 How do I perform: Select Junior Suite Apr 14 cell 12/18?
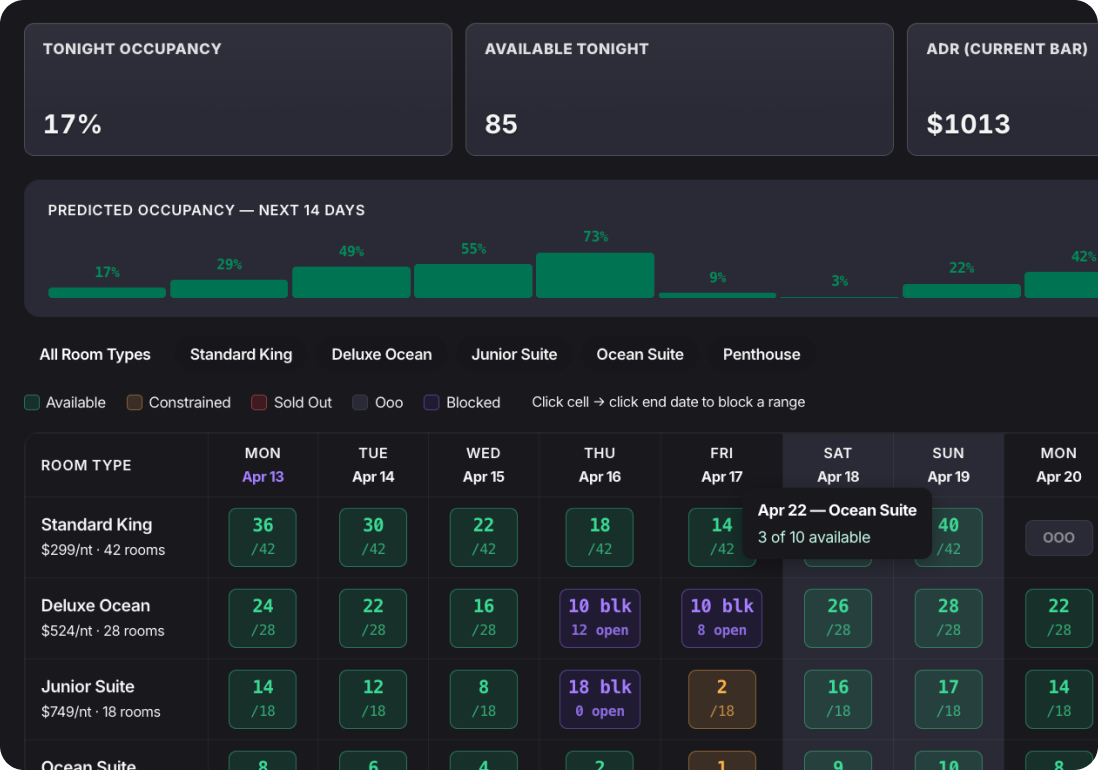click(x=373, y=699)
